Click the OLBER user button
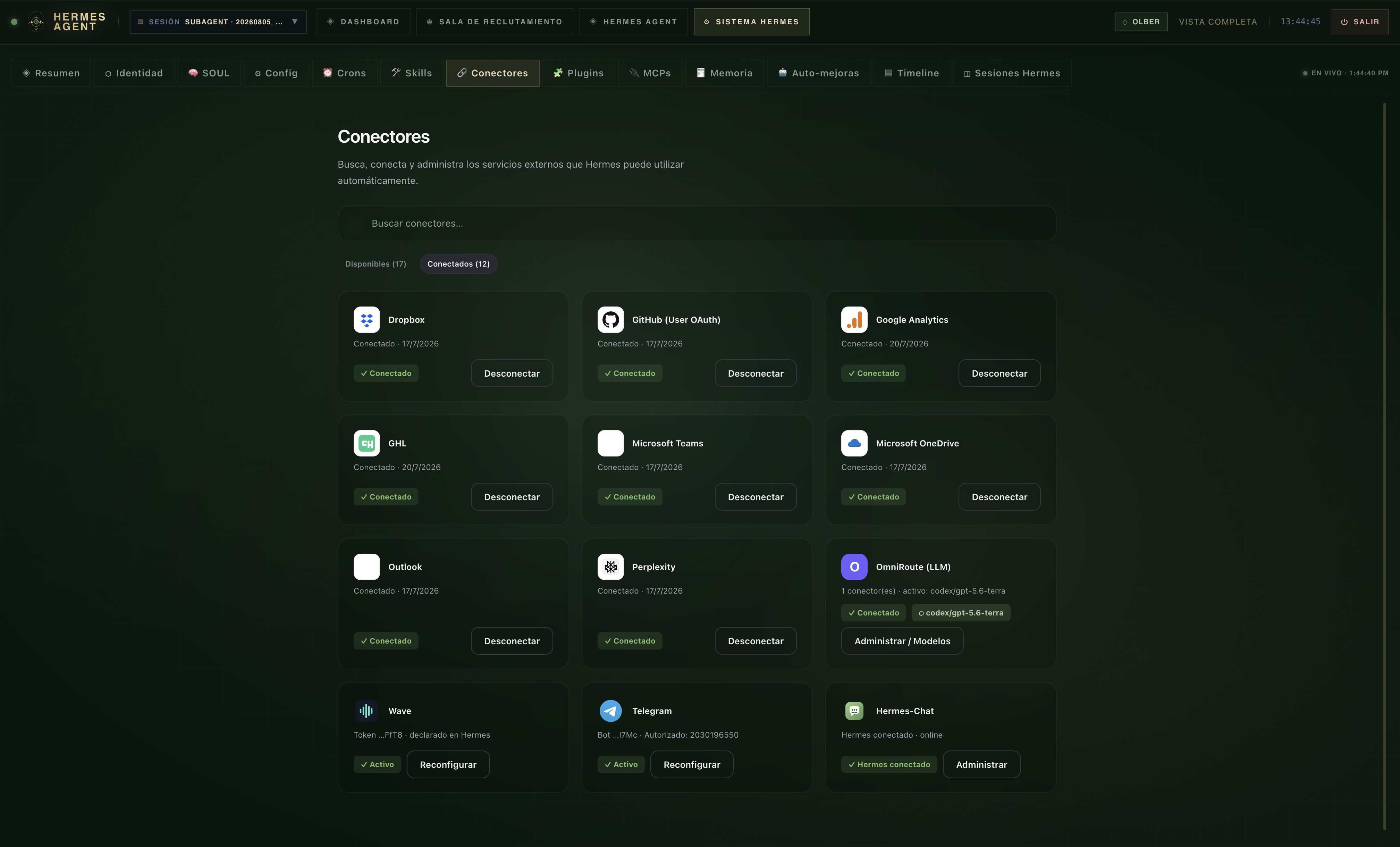The image size is (1400, 847). point(1140,22)
